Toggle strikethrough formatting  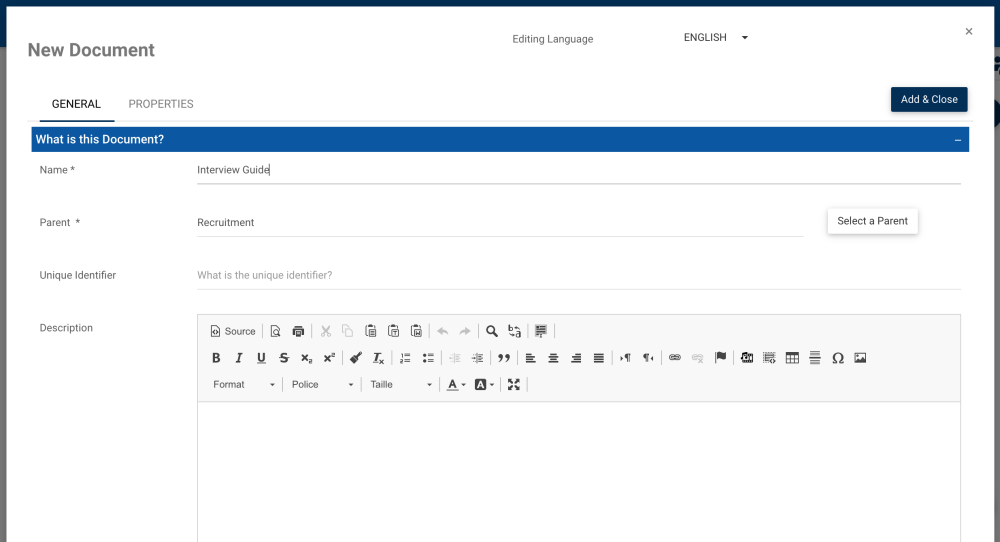click(284, 358)
